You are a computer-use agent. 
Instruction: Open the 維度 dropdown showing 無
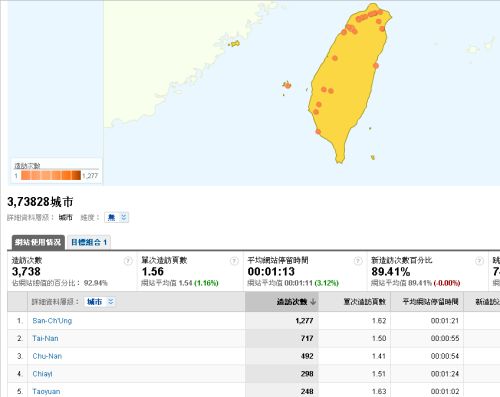point(116,217)
